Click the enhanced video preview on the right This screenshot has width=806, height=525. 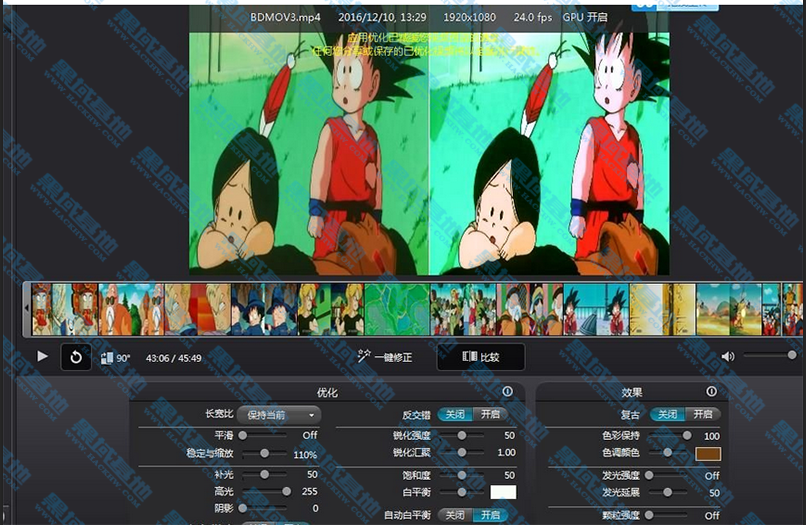point(549,153)
